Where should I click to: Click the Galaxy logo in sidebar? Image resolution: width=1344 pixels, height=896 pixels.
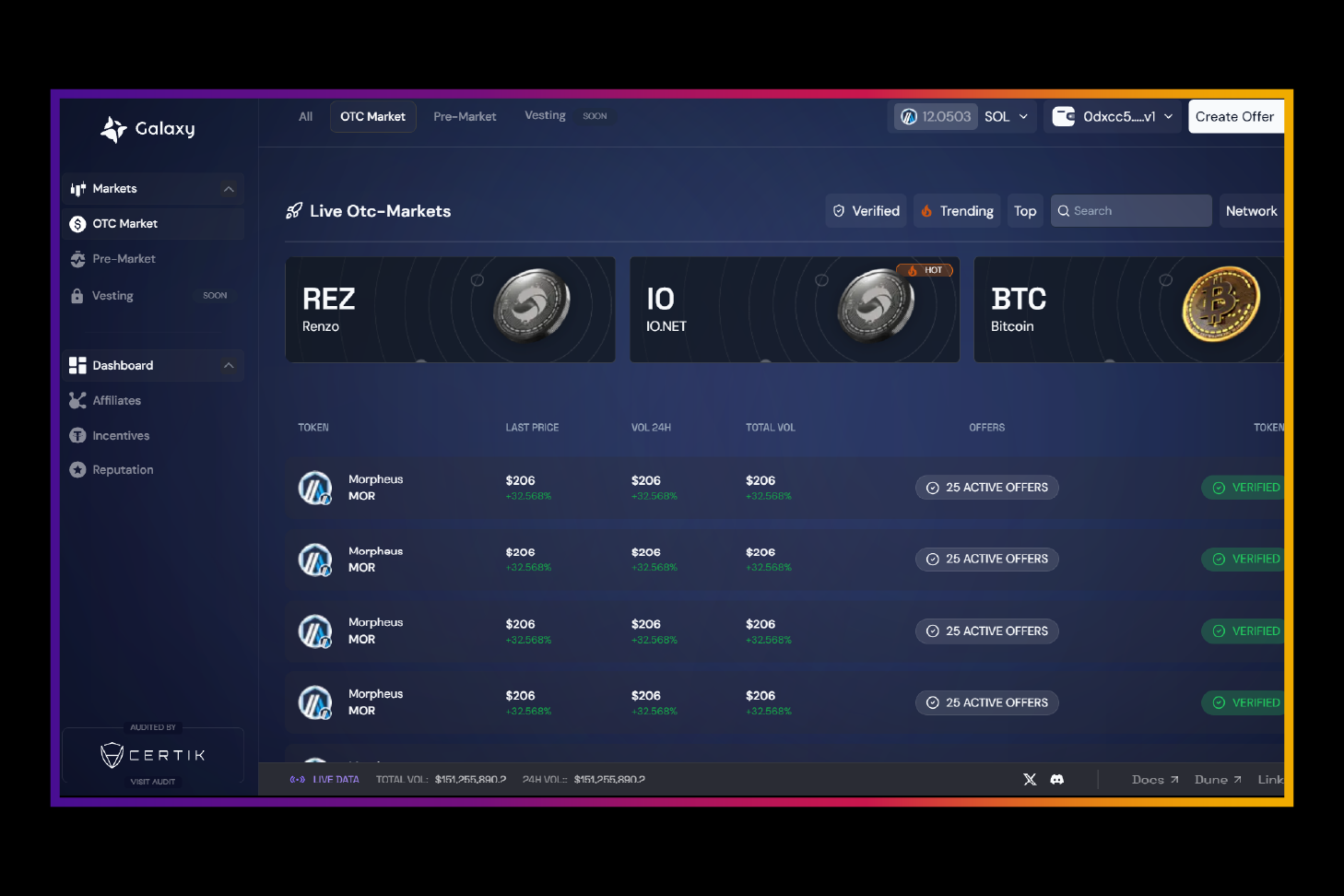coord(147,129)
